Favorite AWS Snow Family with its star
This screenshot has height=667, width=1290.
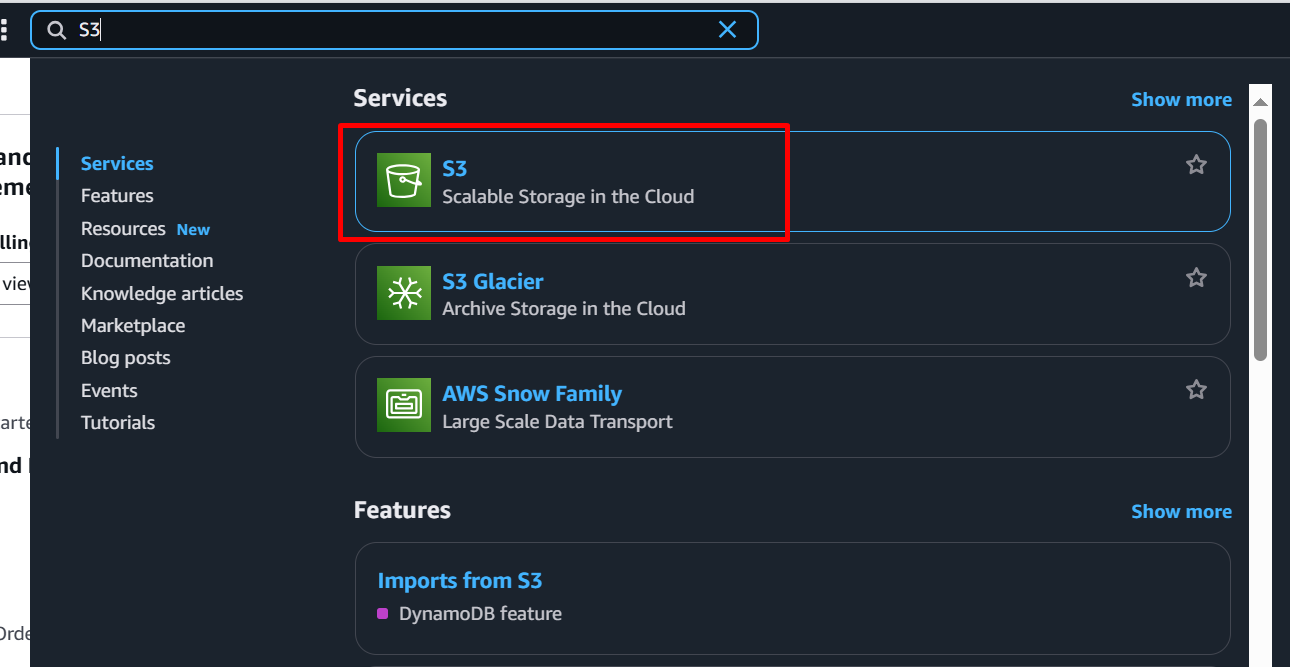click(x=1196, y=389)
